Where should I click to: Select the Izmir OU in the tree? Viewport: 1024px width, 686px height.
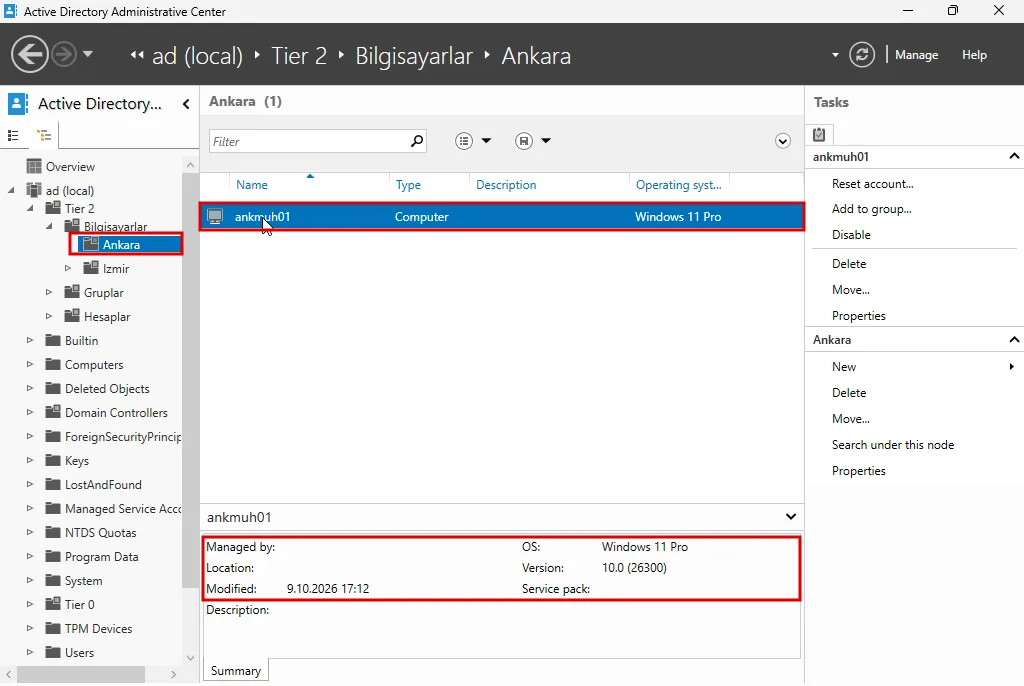116,269
